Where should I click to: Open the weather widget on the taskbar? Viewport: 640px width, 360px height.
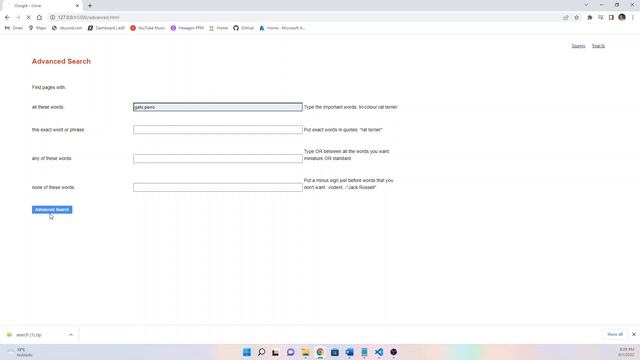20,352
